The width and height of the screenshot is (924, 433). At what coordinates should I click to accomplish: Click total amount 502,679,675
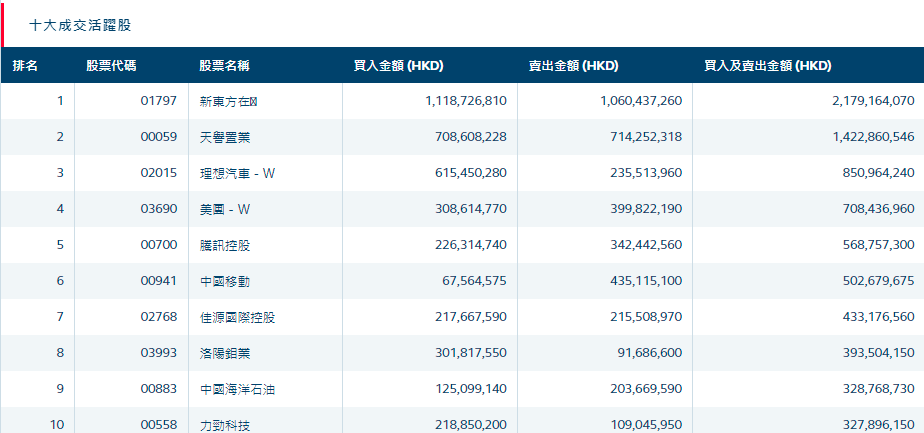[879, 281]
